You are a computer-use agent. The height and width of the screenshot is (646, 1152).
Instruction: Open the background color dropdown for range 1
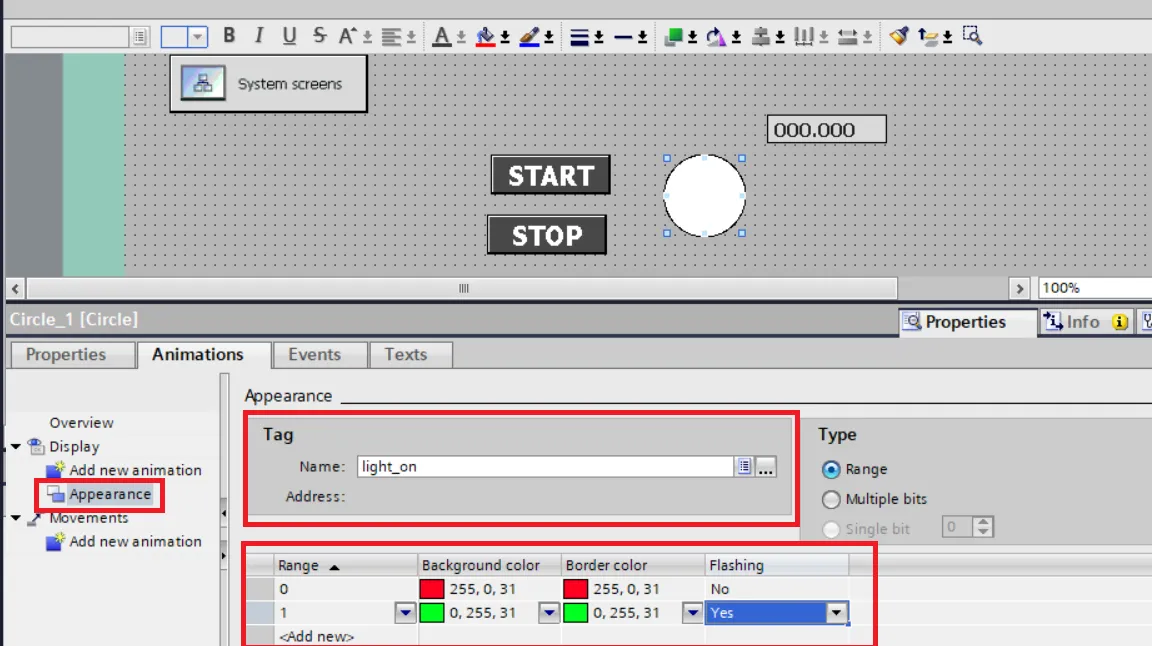(x=549, y=612)
